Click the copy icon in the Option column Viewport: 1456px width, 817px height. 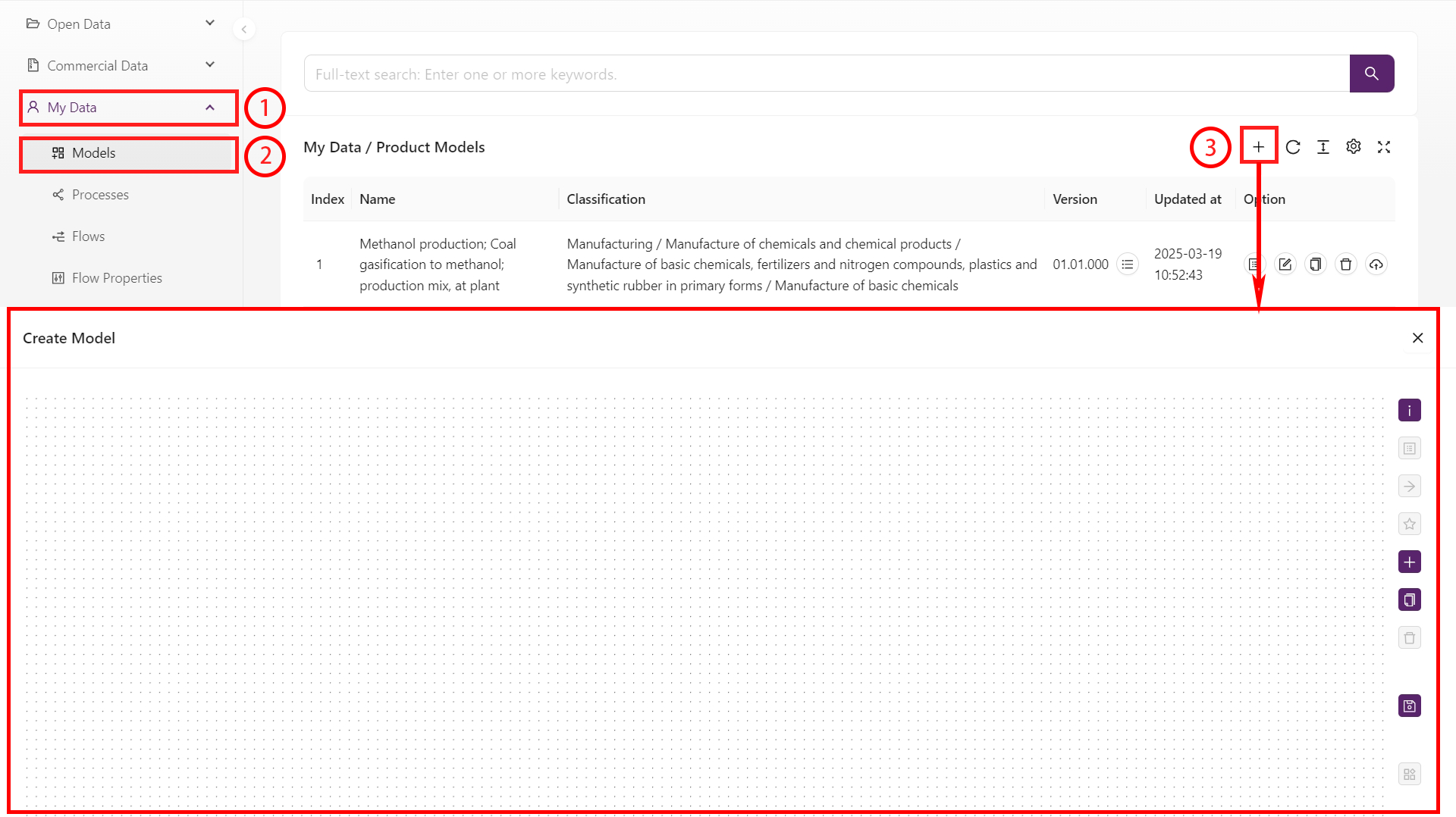(x=1316, y=265)
